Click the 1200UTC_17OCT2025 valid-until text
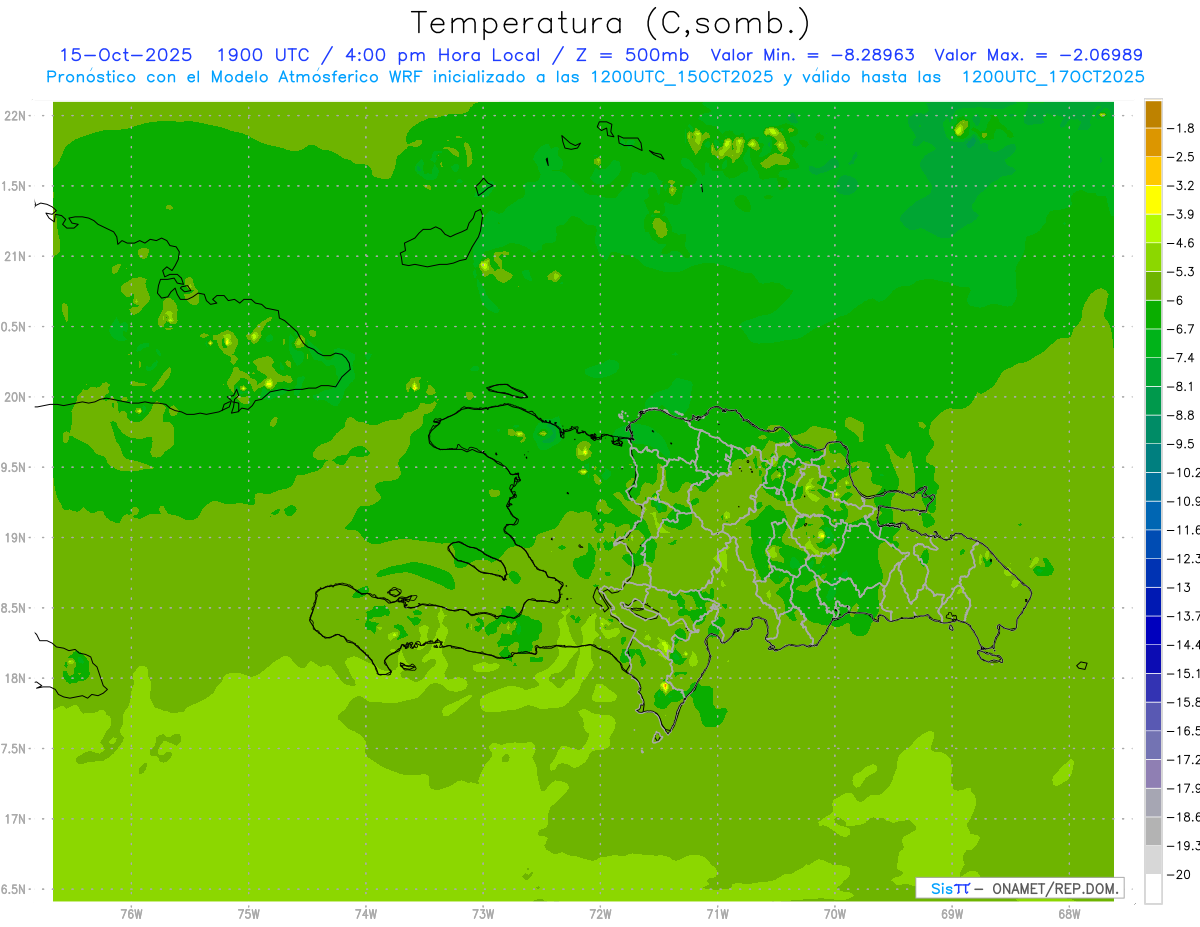 [1052, 77]
